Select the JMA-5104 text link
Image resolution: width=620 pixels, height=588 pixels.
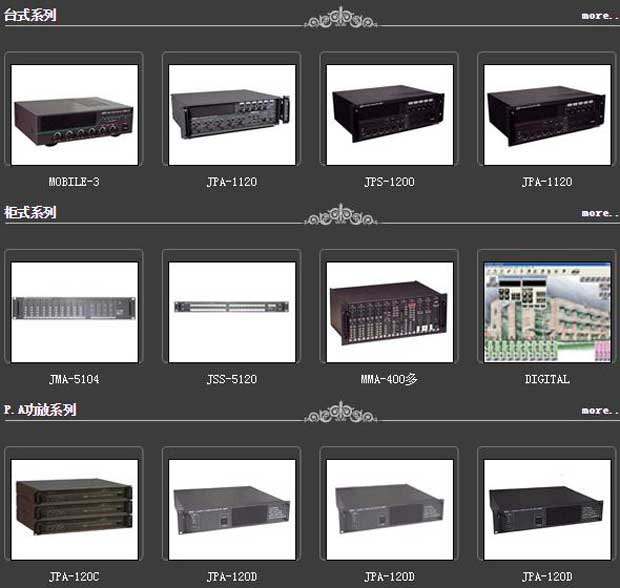pos(74,379)
